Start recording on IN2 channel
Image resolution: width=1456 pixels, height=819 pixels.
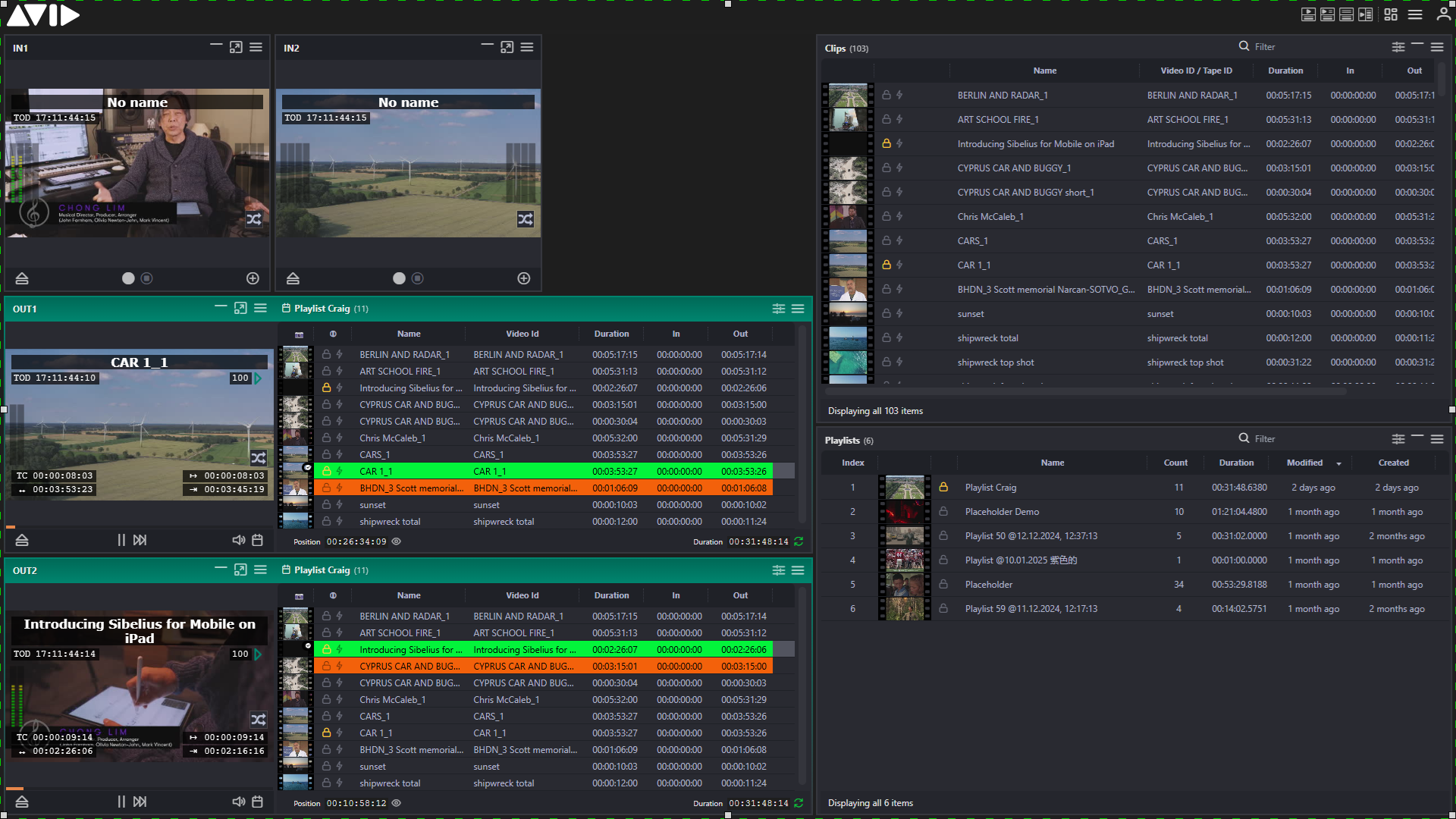pos(399,278)
